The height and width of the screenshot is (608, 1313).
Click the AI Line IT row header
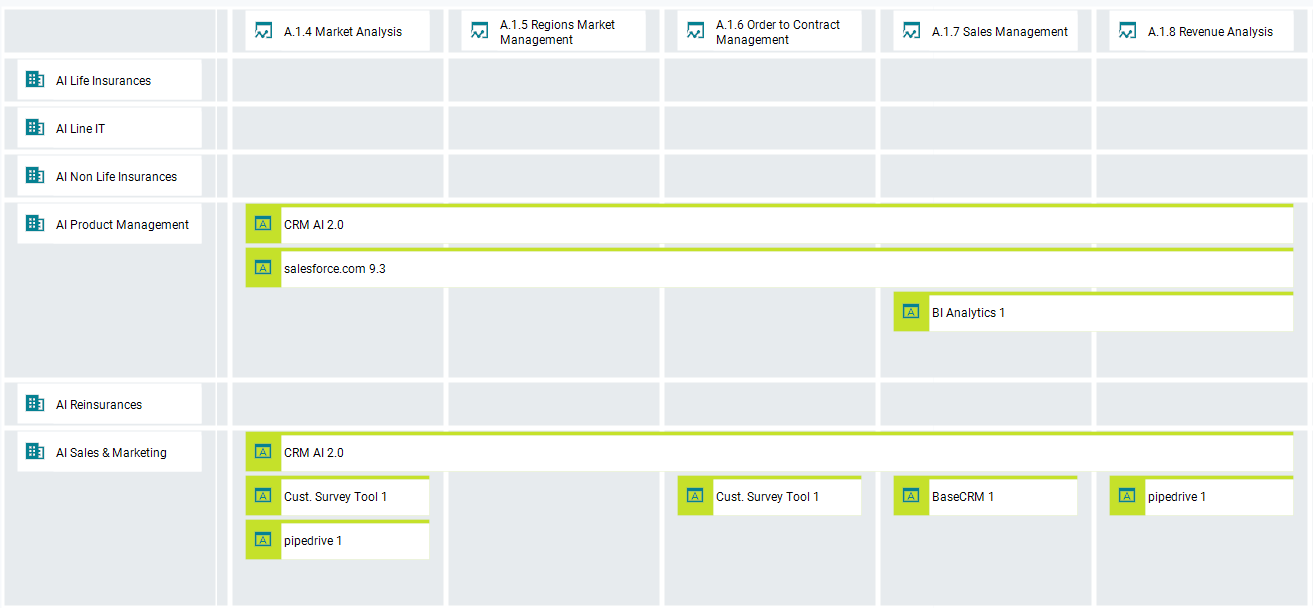[x=108, y=127]
